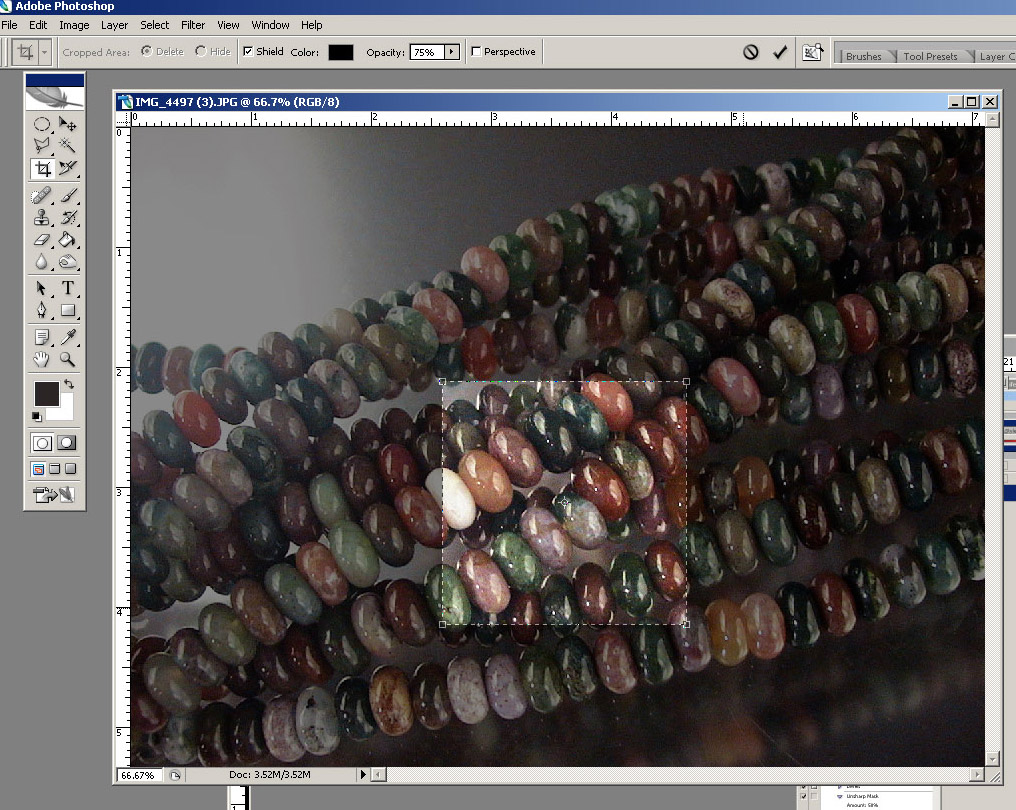Switch to Full Screen mode
Viewport: 1016px width, 810px height.
pyautogui.click(x=71, y=469)
